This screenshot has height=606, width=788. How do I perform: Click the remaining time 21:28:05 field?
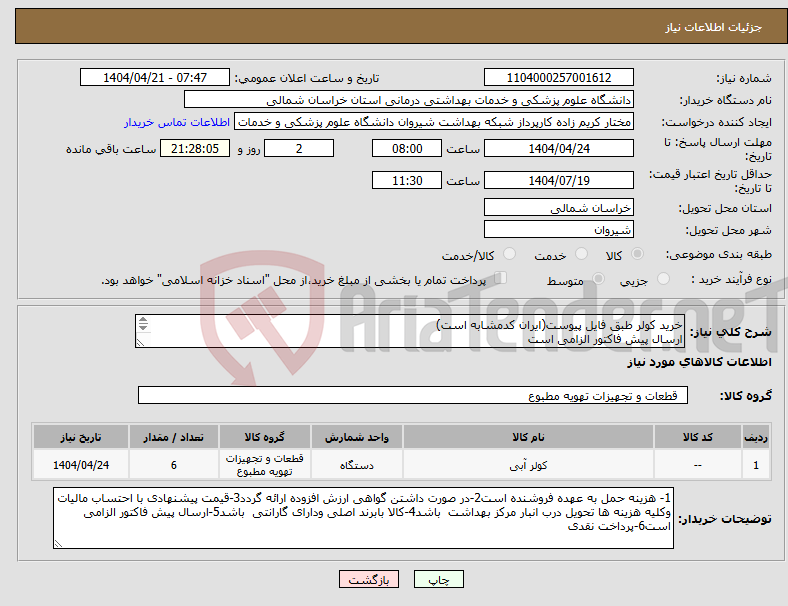[195, 148]
